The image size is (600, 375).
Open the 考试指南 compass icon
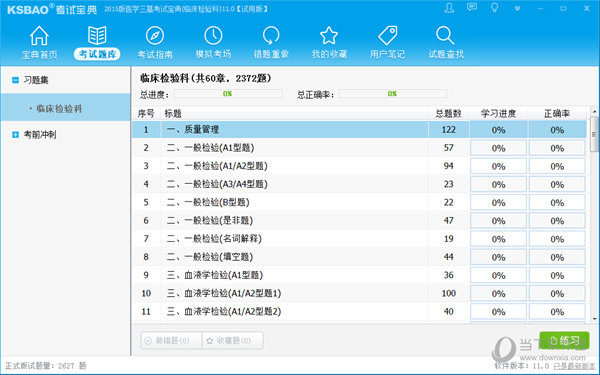pyautogui.click(x=155, y=36)
